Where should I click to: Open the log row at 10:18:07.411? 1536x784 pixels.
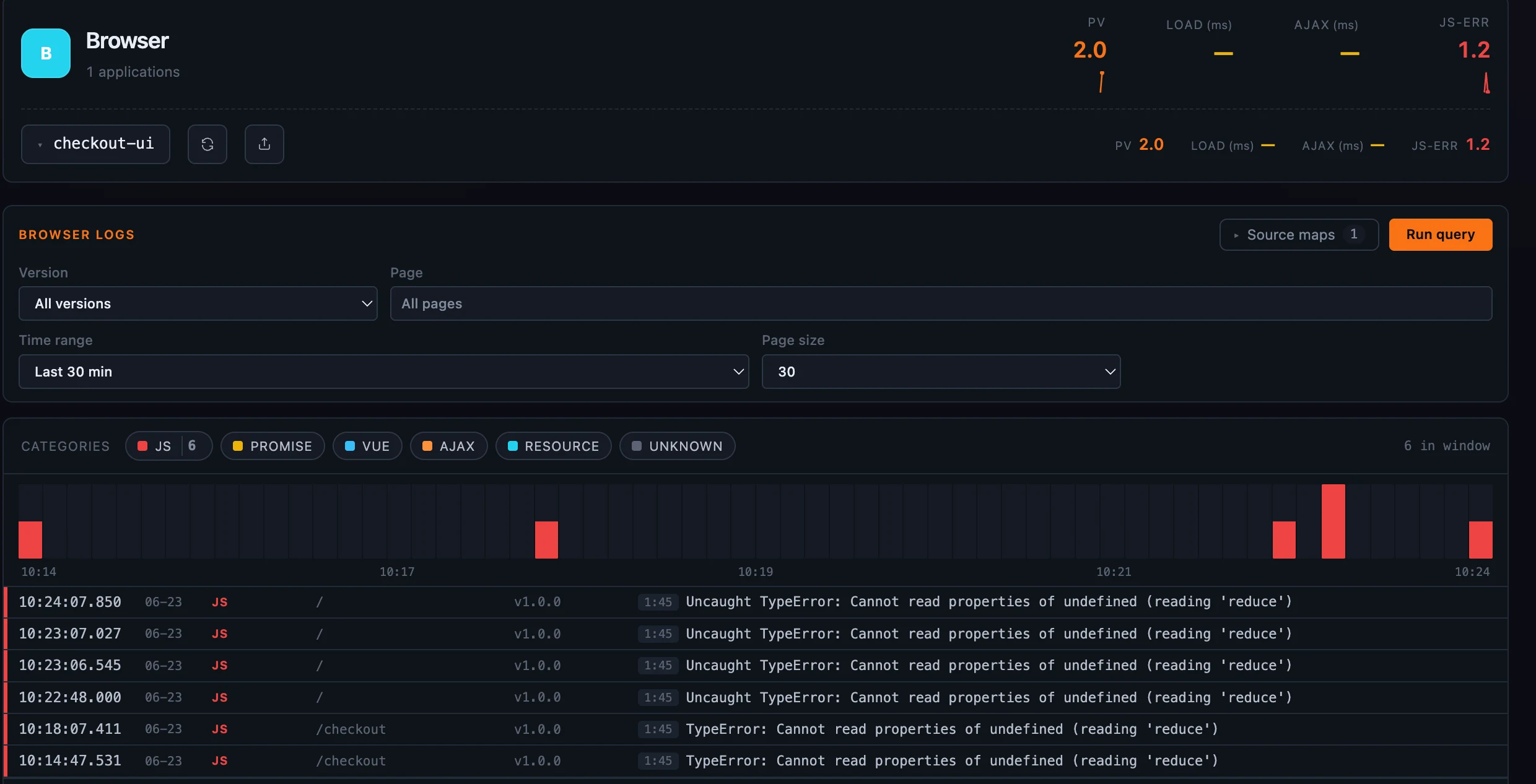coord(756,730)
